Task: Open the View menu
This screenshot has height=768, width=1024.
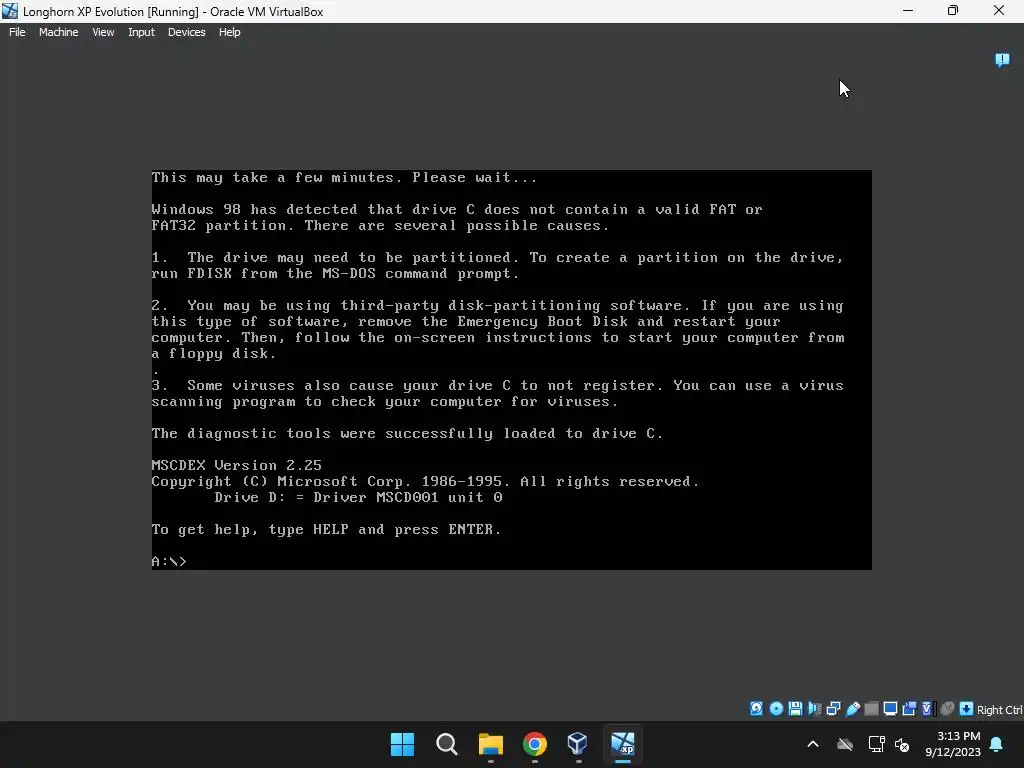Action: click(103, 32)
